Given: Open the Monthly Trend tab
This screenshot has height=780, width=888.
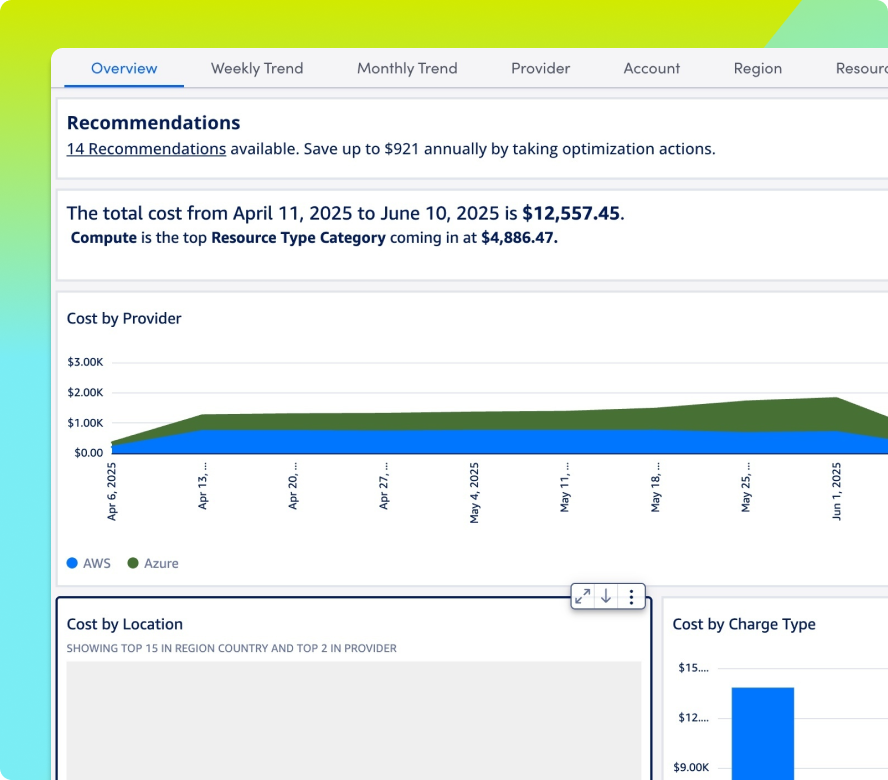Looking at the screenshot, I should pyautogui.click(x=407, y=69).
